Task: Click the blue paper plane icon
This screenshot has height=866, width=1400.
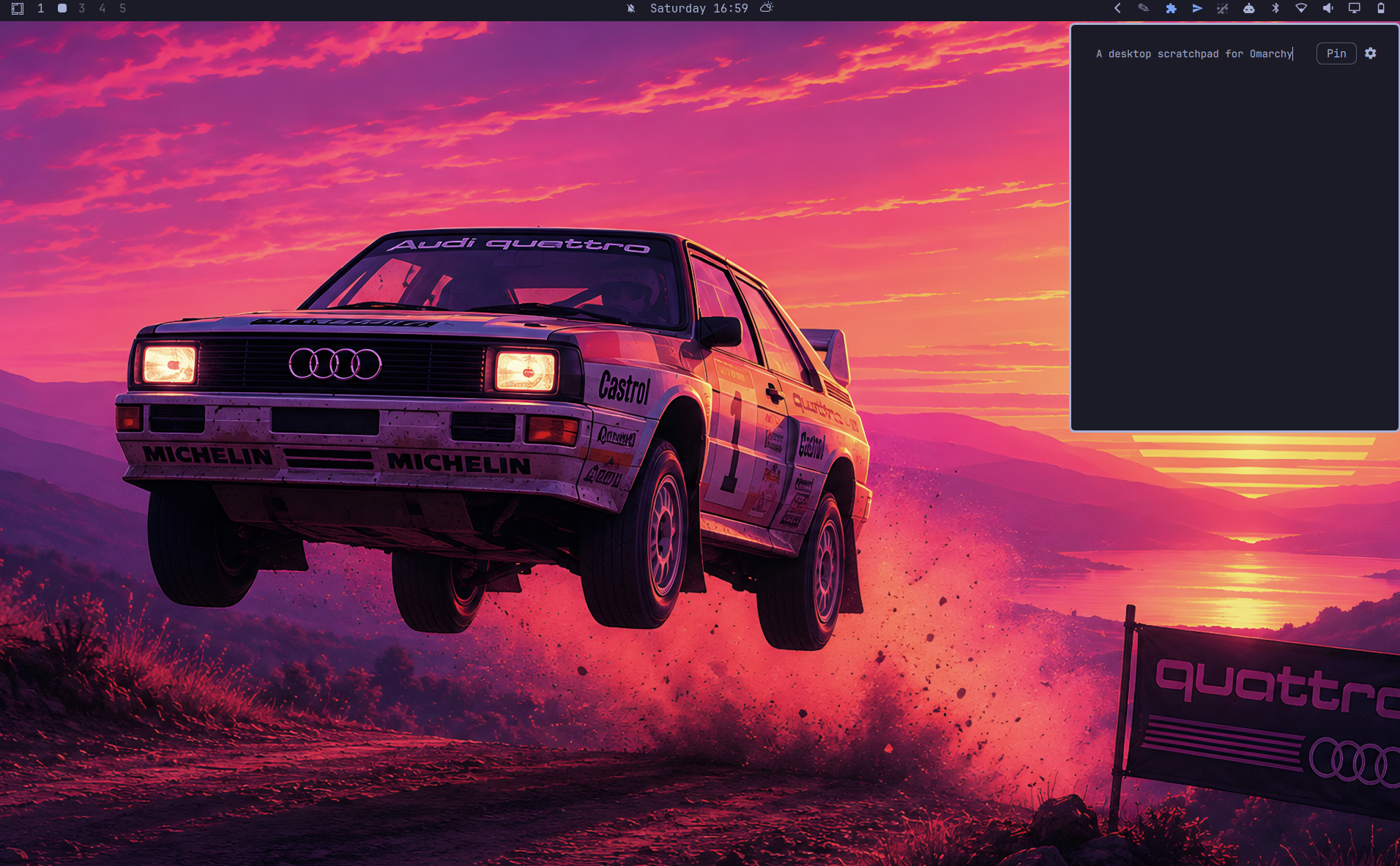Action: pyautogui.click(x=1197, y=9)
